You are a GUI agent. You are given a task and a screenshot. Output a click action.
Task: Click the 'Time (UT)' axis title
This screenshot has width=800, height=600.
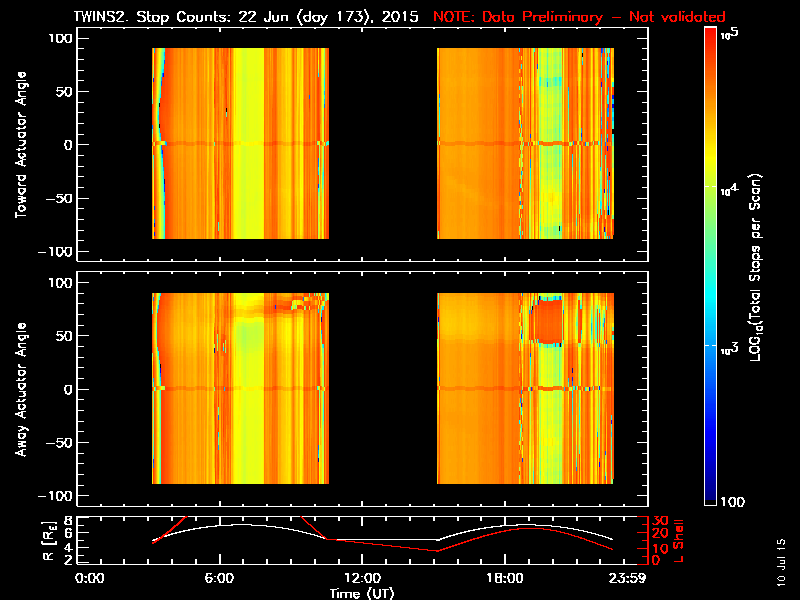(364, 592)
